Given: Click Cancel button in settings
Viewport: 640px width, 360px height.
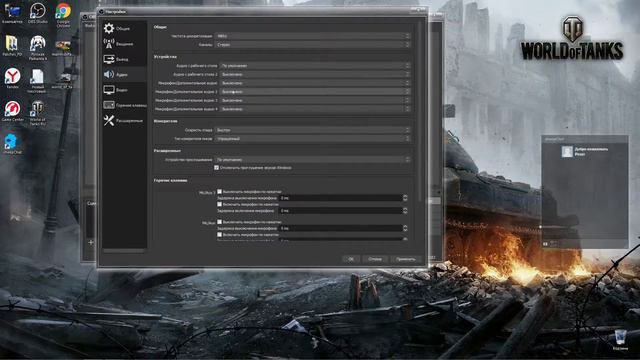Looking at the screenshot, I should tap(375, 259).
